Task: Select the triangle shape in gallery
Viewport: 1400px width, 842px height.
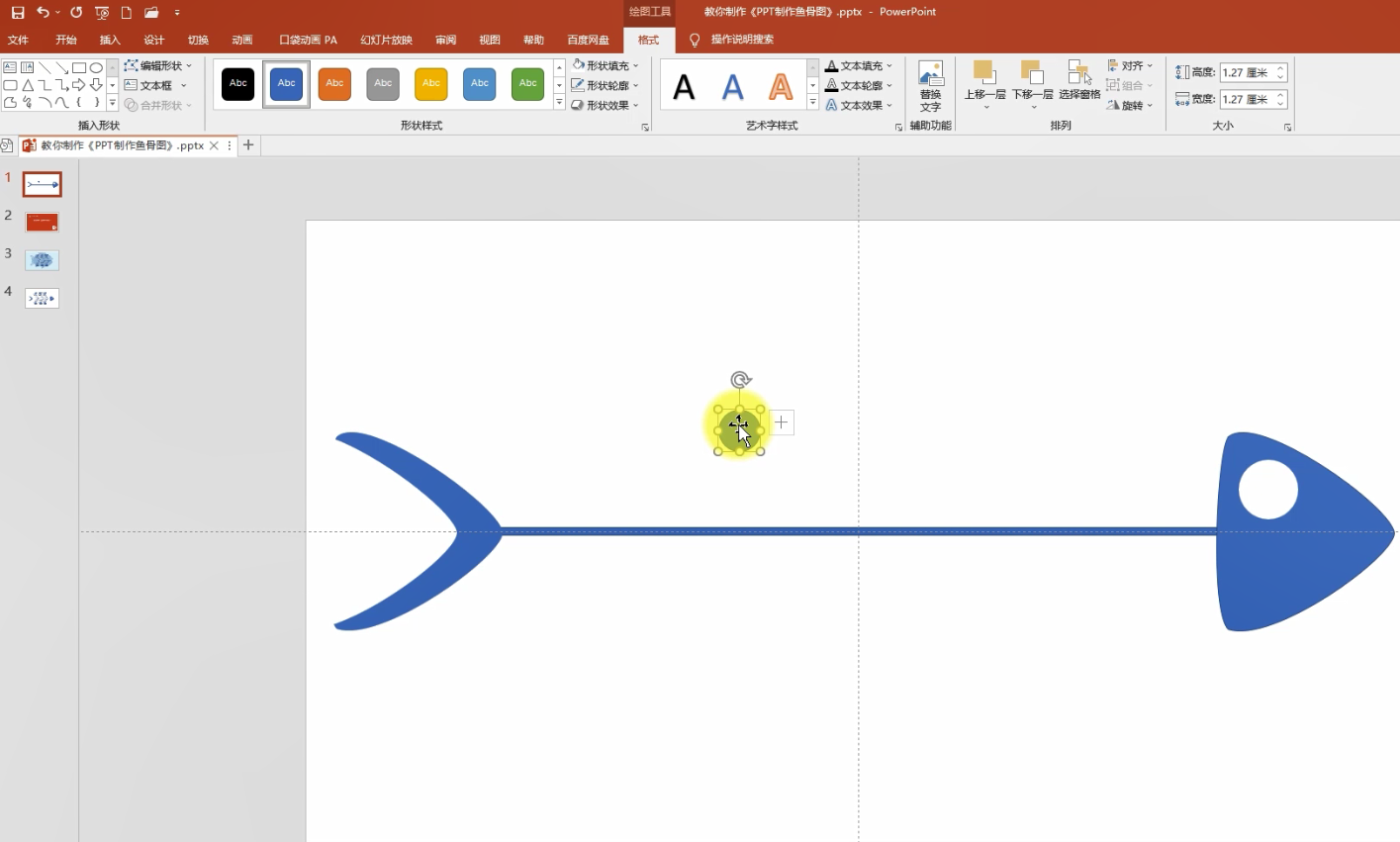Action: coord(28,86)
